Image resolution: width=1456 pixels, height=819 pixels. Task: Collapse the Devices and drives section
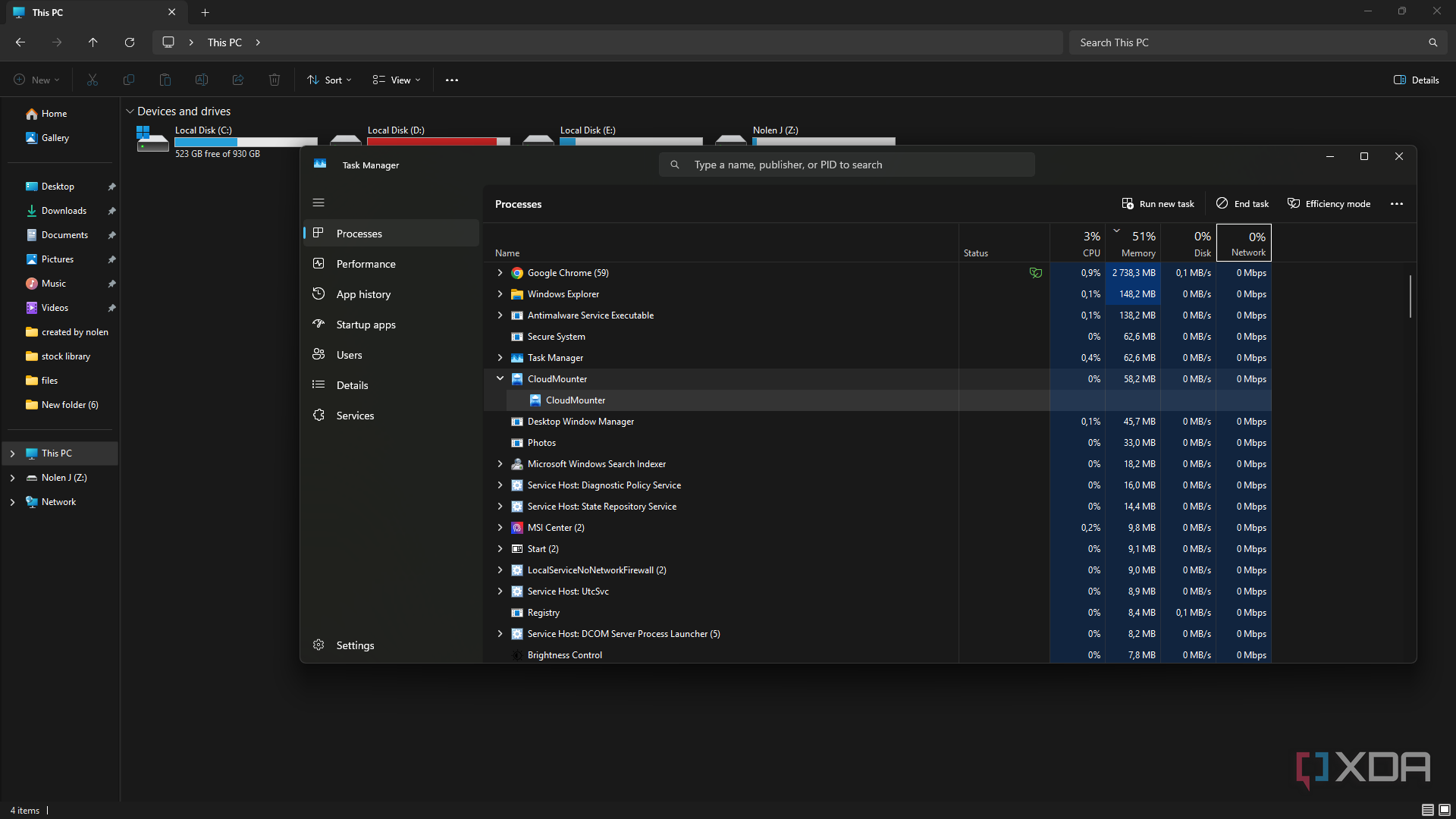(x=130, y=111)
